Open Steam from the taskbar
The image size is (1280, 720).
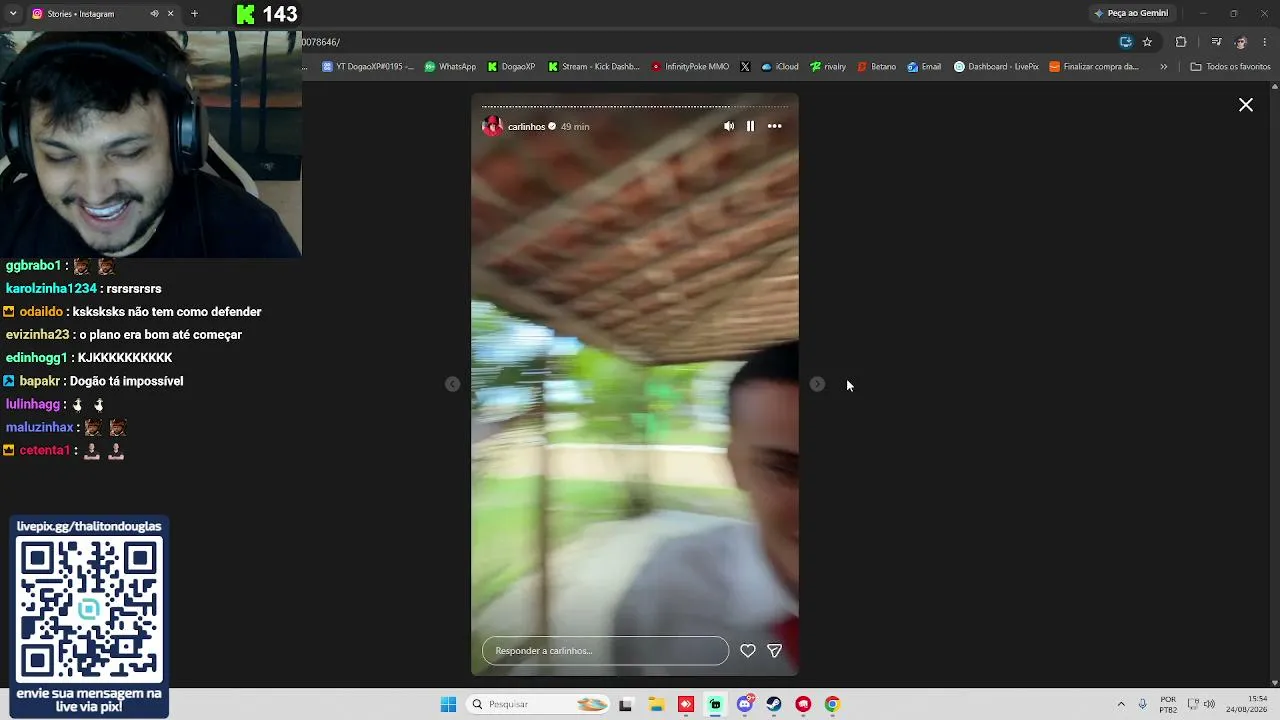pyautogui.click(x=774, y=704)
